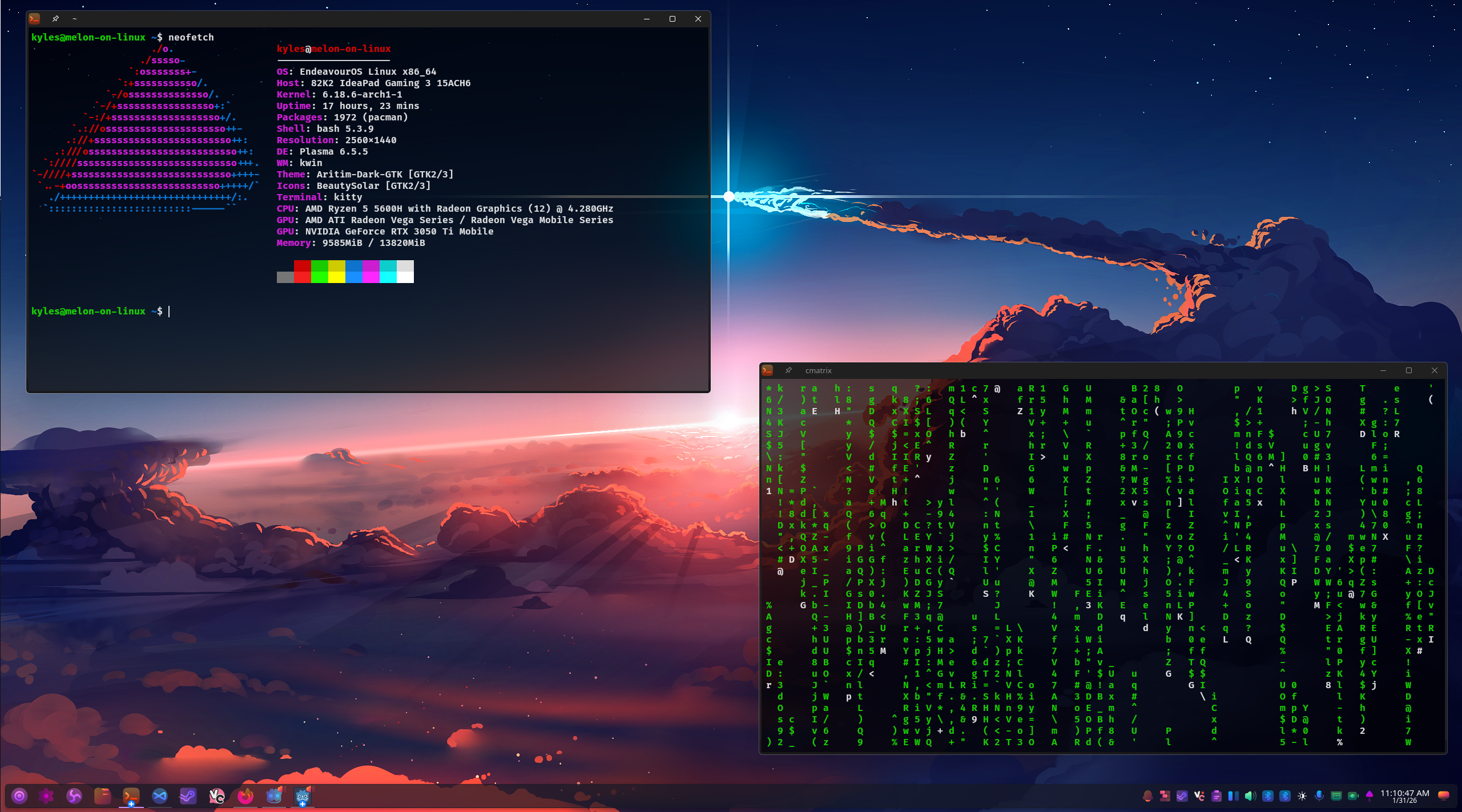
Task: Open the application launcher in the taskbar
Action: pos(19,796)
